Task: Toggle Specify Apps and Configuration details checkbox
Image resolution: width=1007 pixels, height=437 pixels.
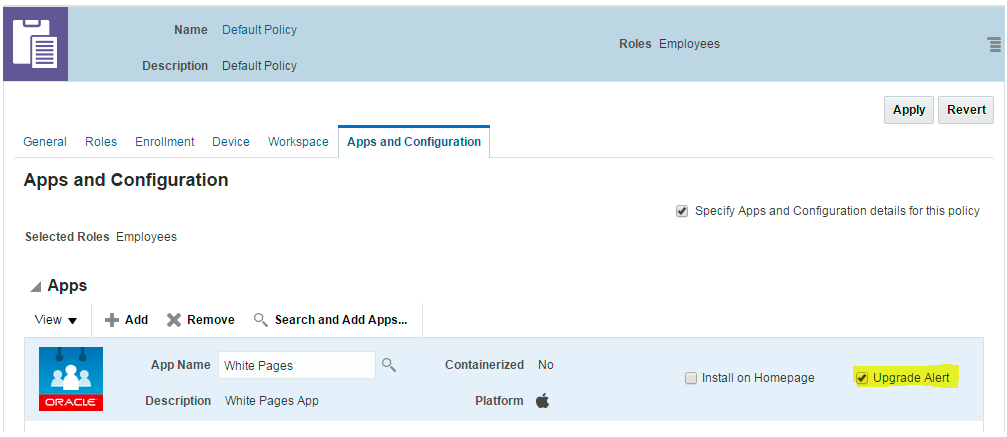Action: click(682, 211)
